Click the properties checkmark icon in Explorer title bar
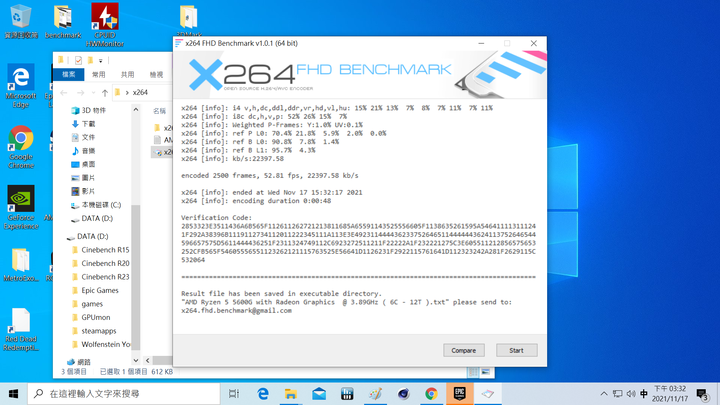This screenshot has height=405, width=720. pos(78,60)
